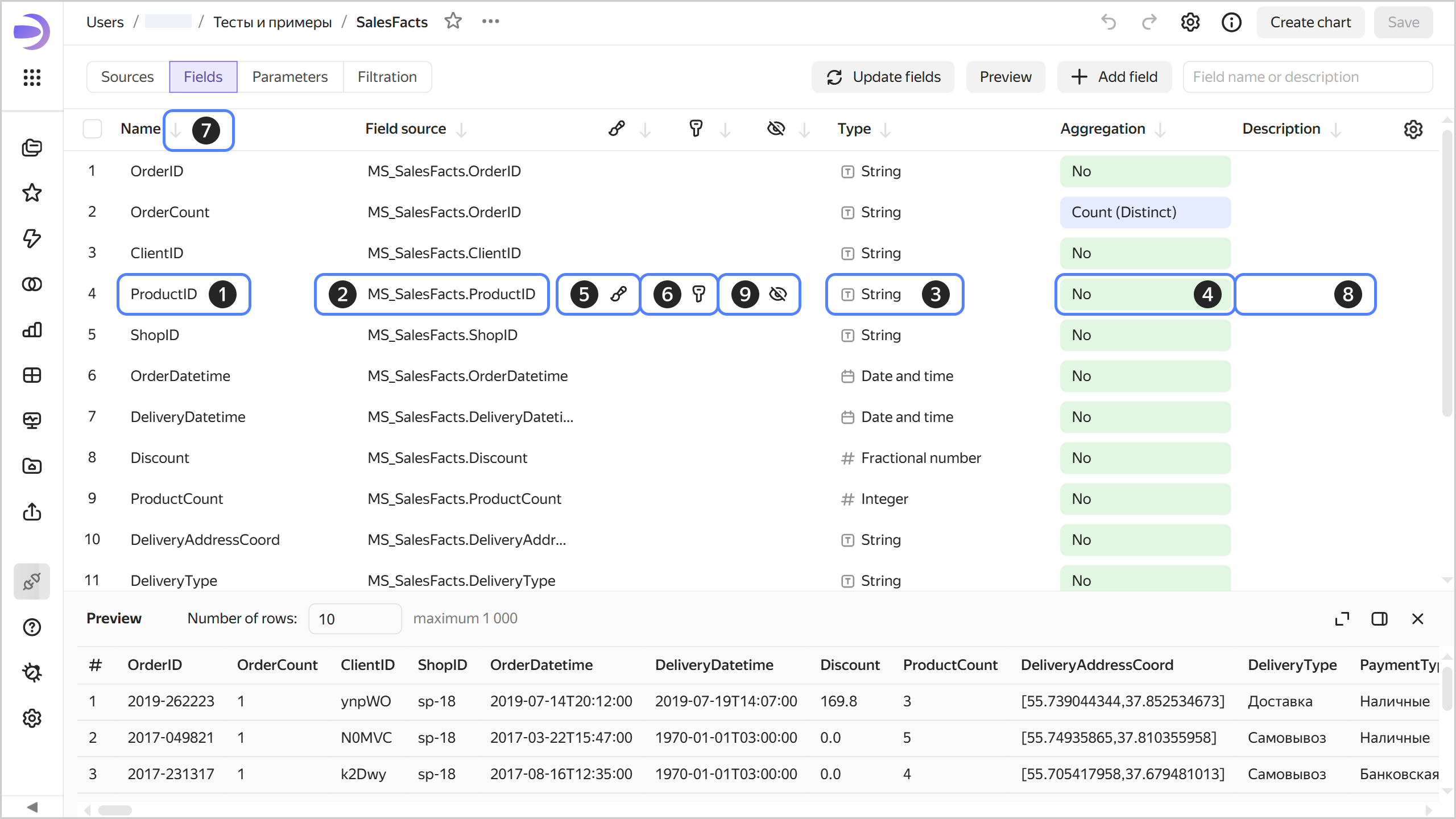The width and height of the screenshot is (1456, 819).
Task: Click the Create chart button
Action: click(1310, 22)
